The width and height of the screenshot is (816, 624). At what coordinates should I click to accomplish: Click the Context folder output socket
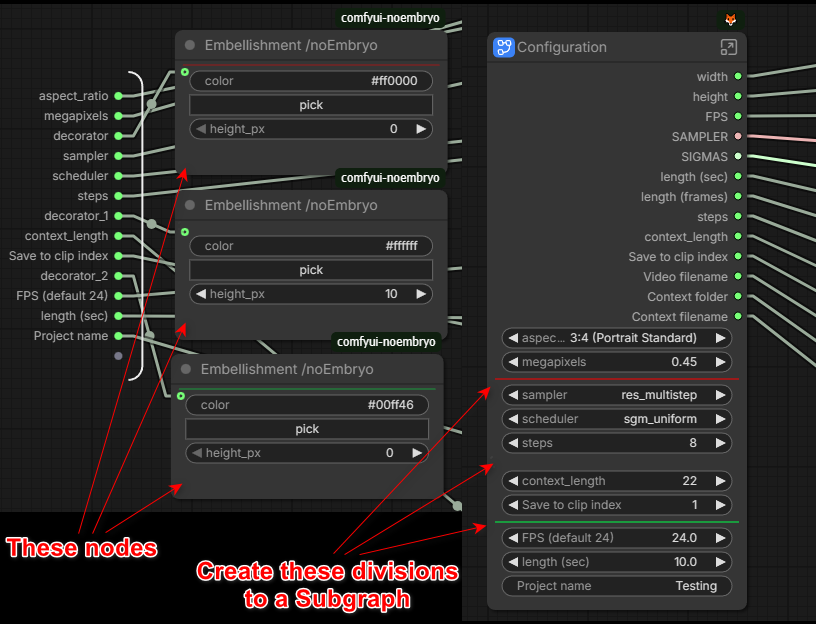[738, 296]
